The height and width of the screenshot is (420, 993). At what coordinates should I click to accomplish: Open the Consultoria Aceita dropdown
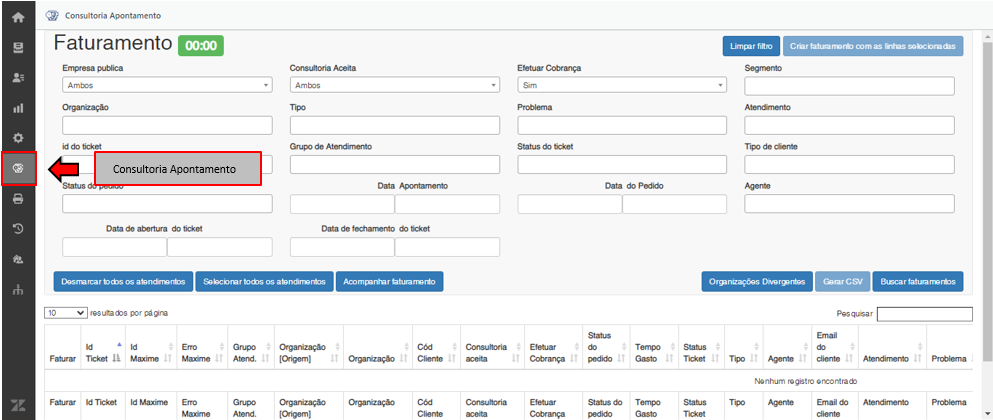point(394,86)
